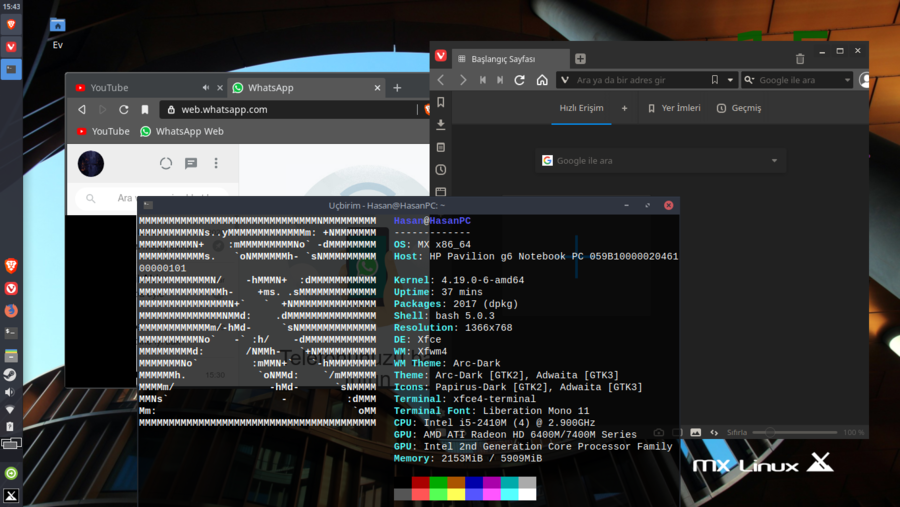The width and height of the screenshot is (900, 507).
Task: Open the WhatsApp status icon
Action: tap(166, 163)
